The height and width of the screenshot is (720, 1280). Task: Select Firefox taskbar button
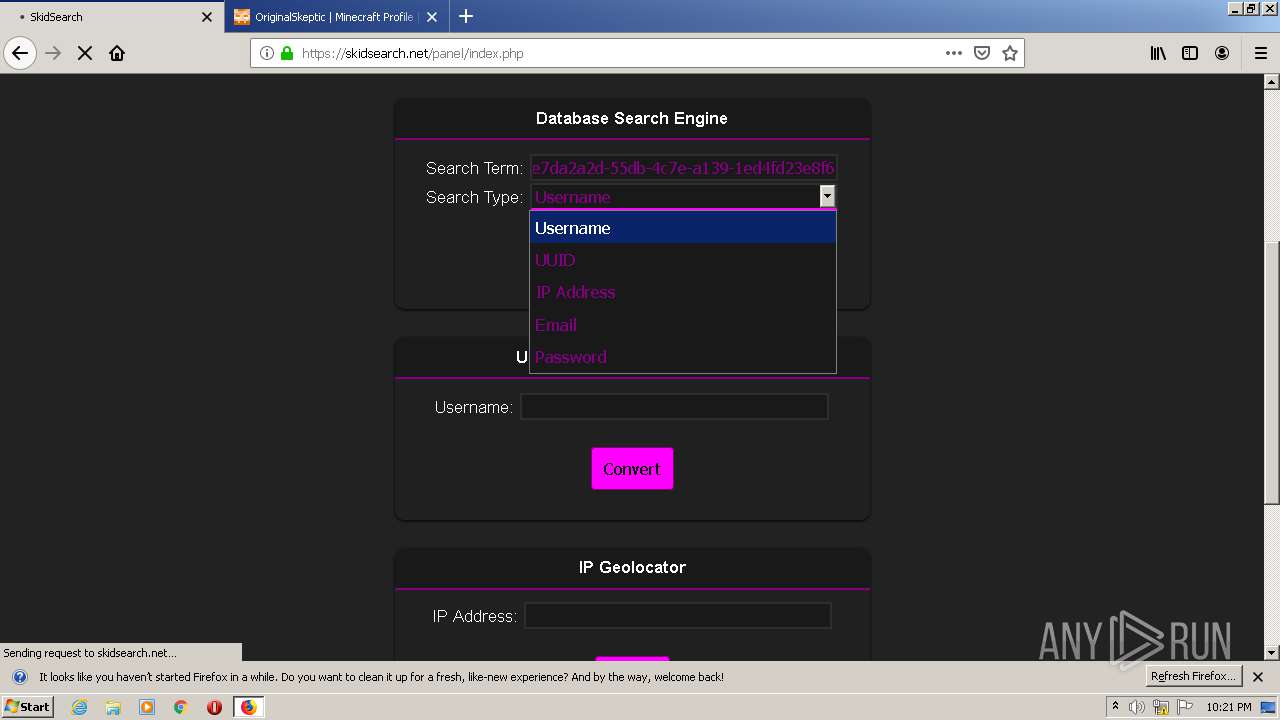click(249, 707)
